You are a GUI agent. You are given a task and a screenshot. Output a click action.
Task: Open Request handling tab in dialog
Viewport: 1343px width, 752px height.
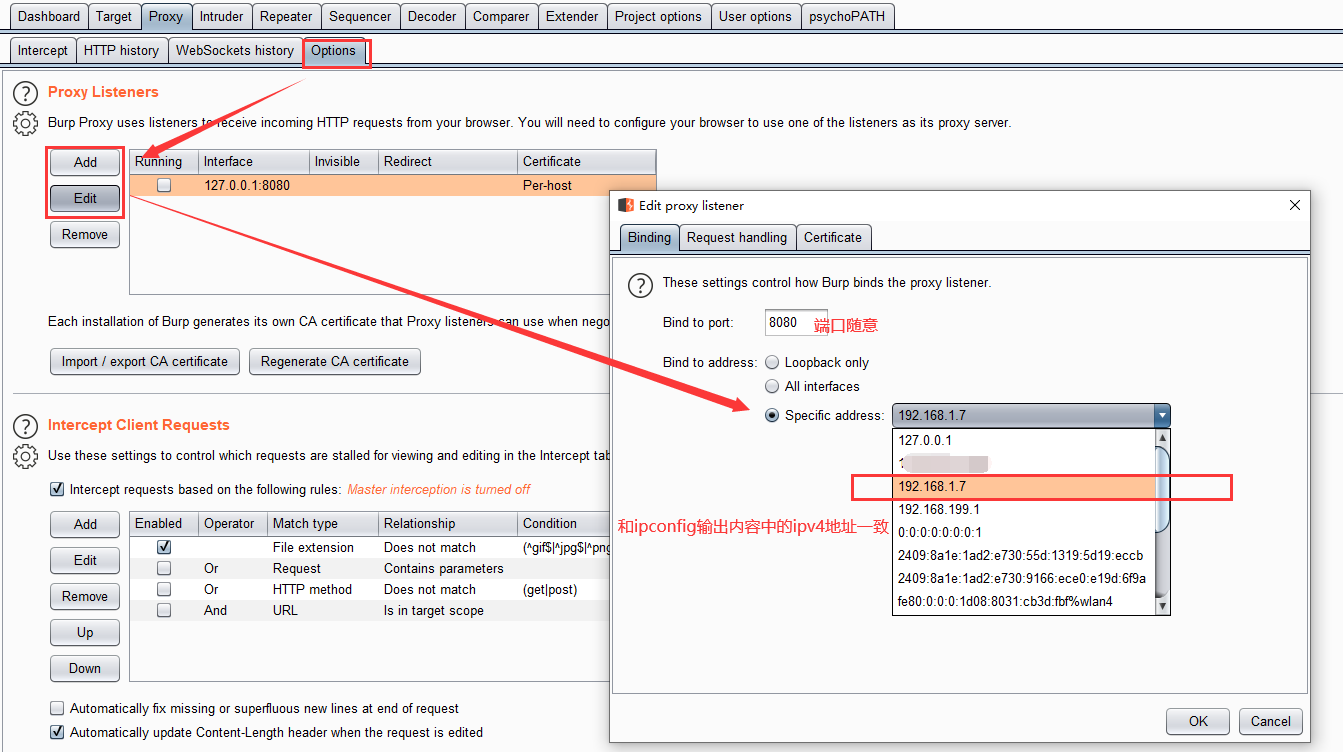coord(737,237)
